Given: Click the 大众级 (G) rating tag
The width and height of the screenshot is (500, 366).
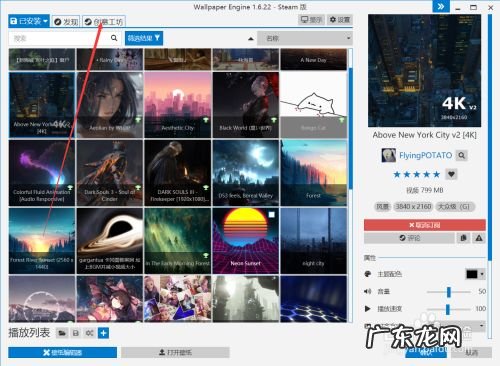Looking at the screenshot, I should click(x=454, y=207).
